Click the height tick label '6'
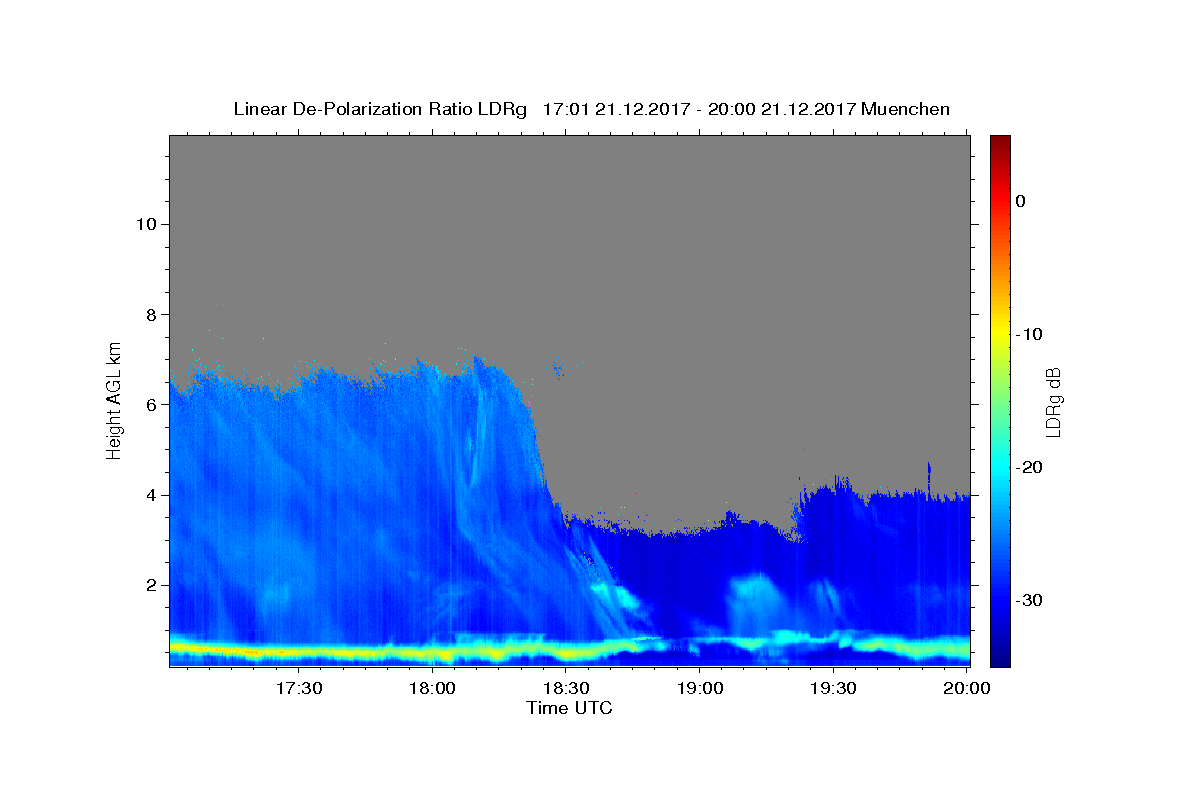 click(149, 405)
